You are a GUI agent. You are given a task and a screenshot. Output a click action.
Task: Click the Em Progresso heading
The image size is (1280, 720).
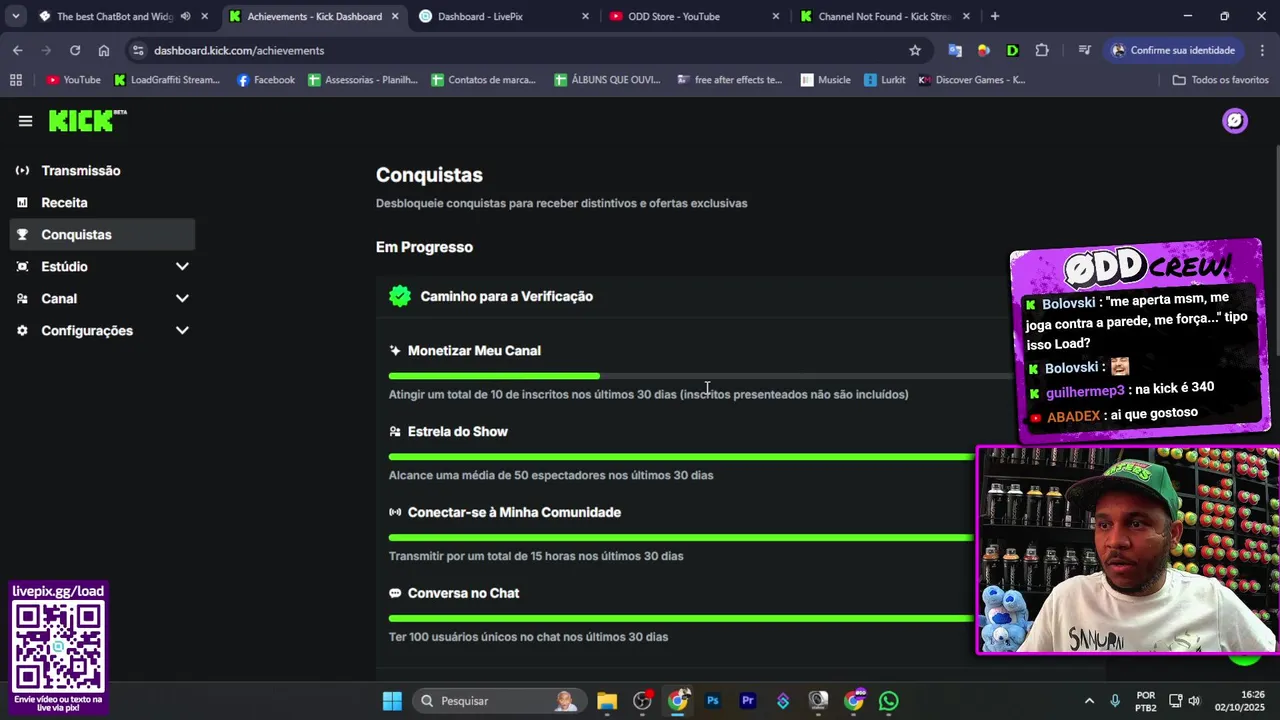pyautogui.click(x=424, y=247)
